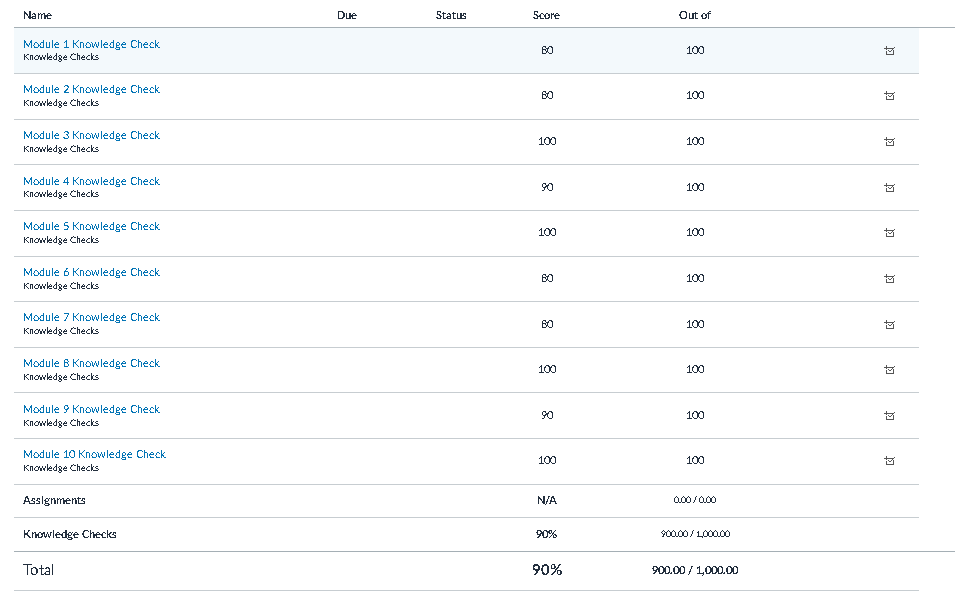This screenshot has width=956, height=592.
Task: Click rubric icon for Module 2 Knowledge Check
Action: [889, 96]
